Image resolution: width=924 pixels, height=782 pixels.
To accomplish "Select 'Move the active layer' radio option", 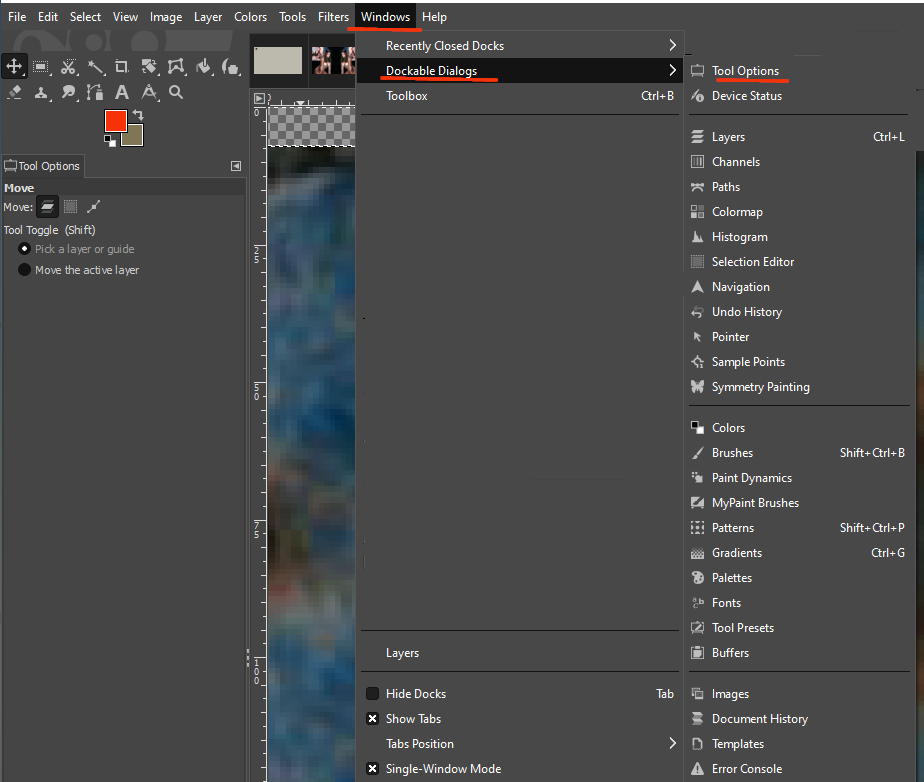I will pos(25,270).
